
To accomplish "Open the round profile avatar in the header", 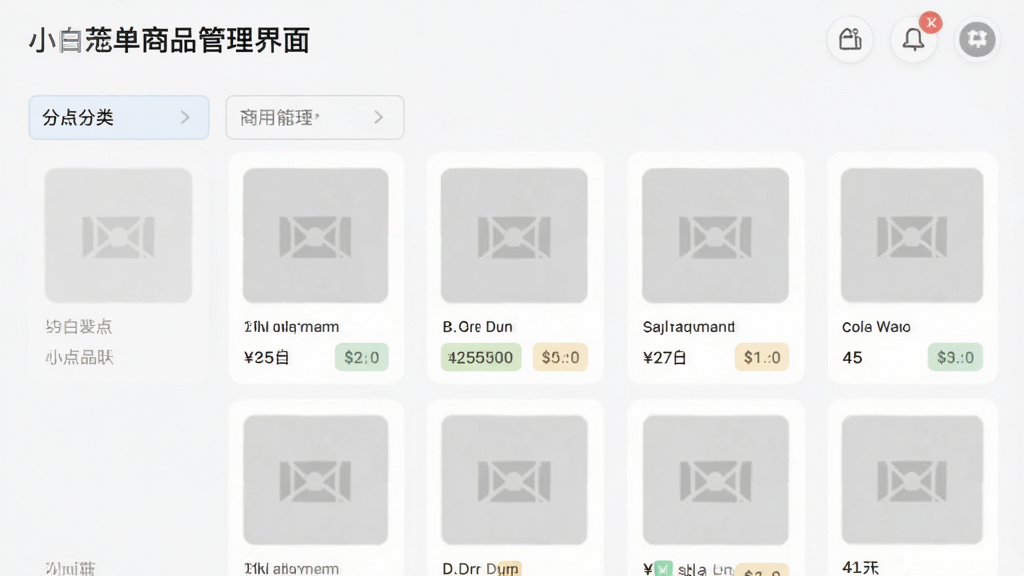I will tap(977, 39).
